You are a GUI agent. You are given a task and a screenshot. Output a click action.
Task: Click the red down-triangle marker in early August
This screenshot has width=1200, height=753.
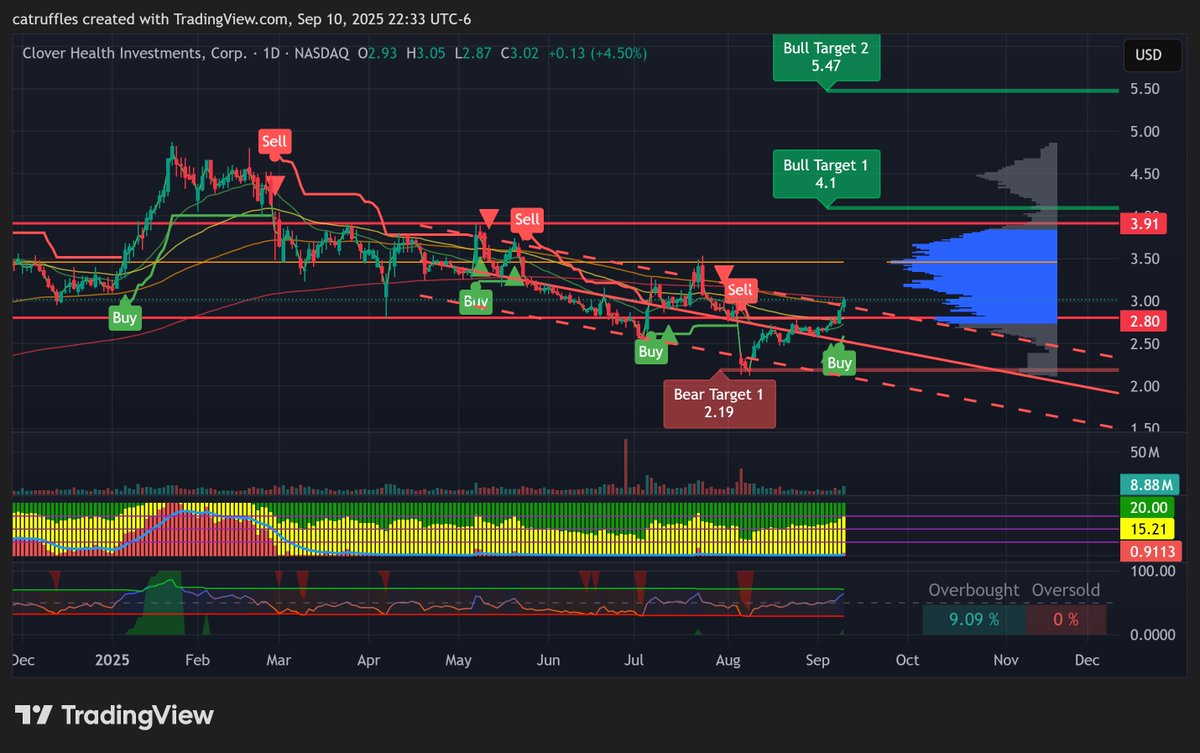[x=724, y=273]
